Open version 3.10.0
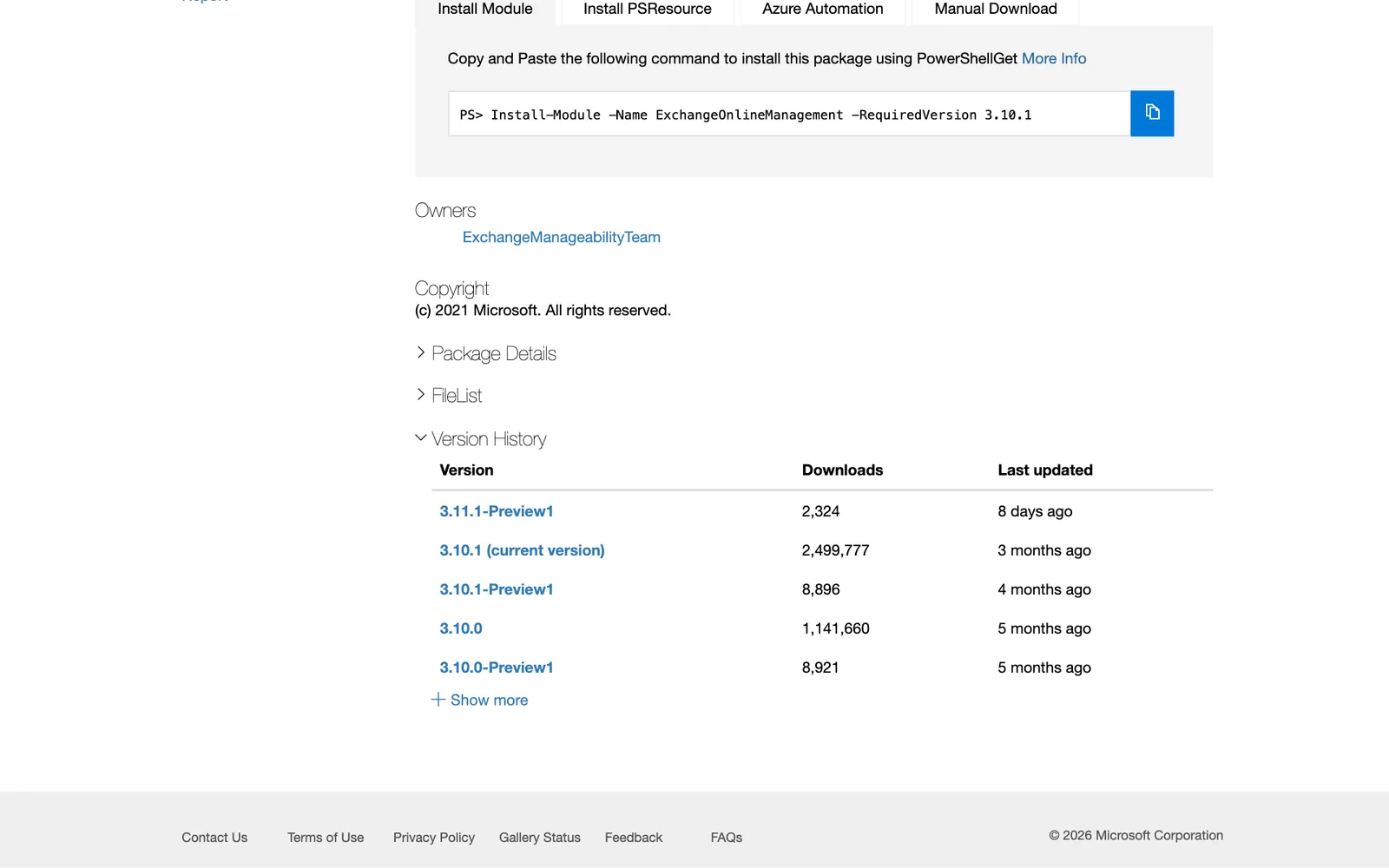 point(461,628)
